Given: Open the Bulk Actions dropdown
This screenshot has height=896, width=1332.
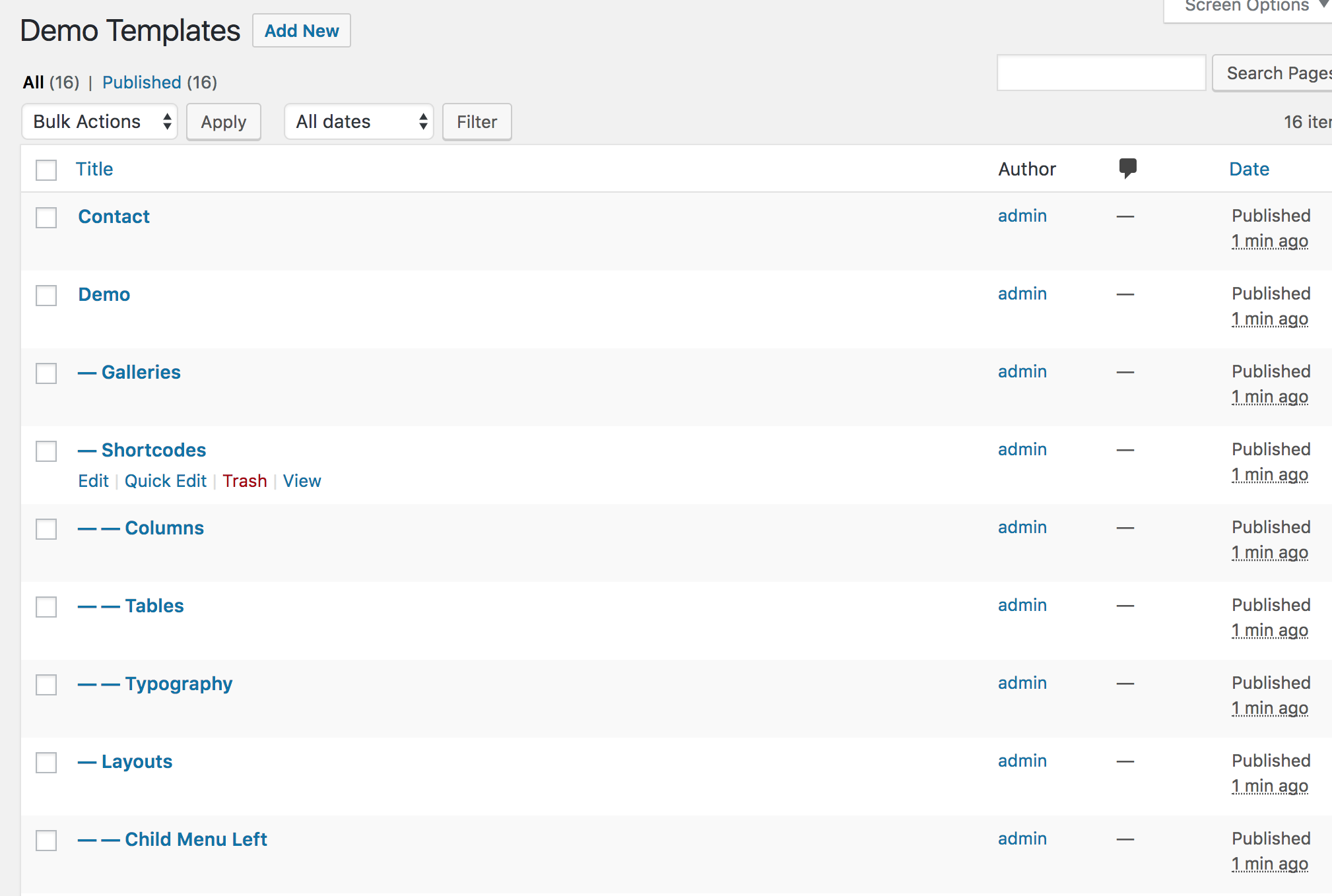Looking at the screenshot, I should tap(98, 121).
